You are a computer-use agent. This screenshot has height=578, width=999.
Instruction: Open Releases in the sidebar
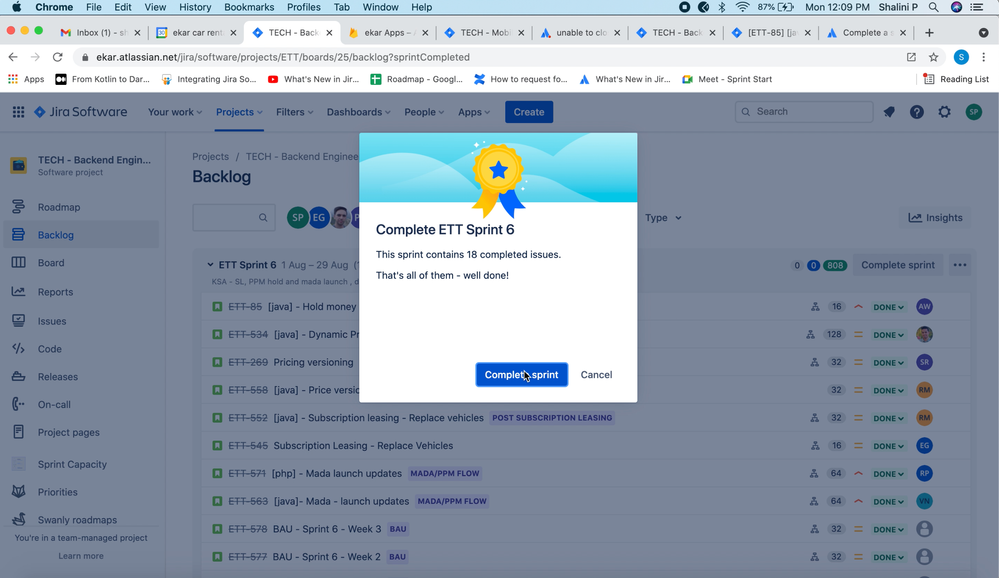click(57, 377)
